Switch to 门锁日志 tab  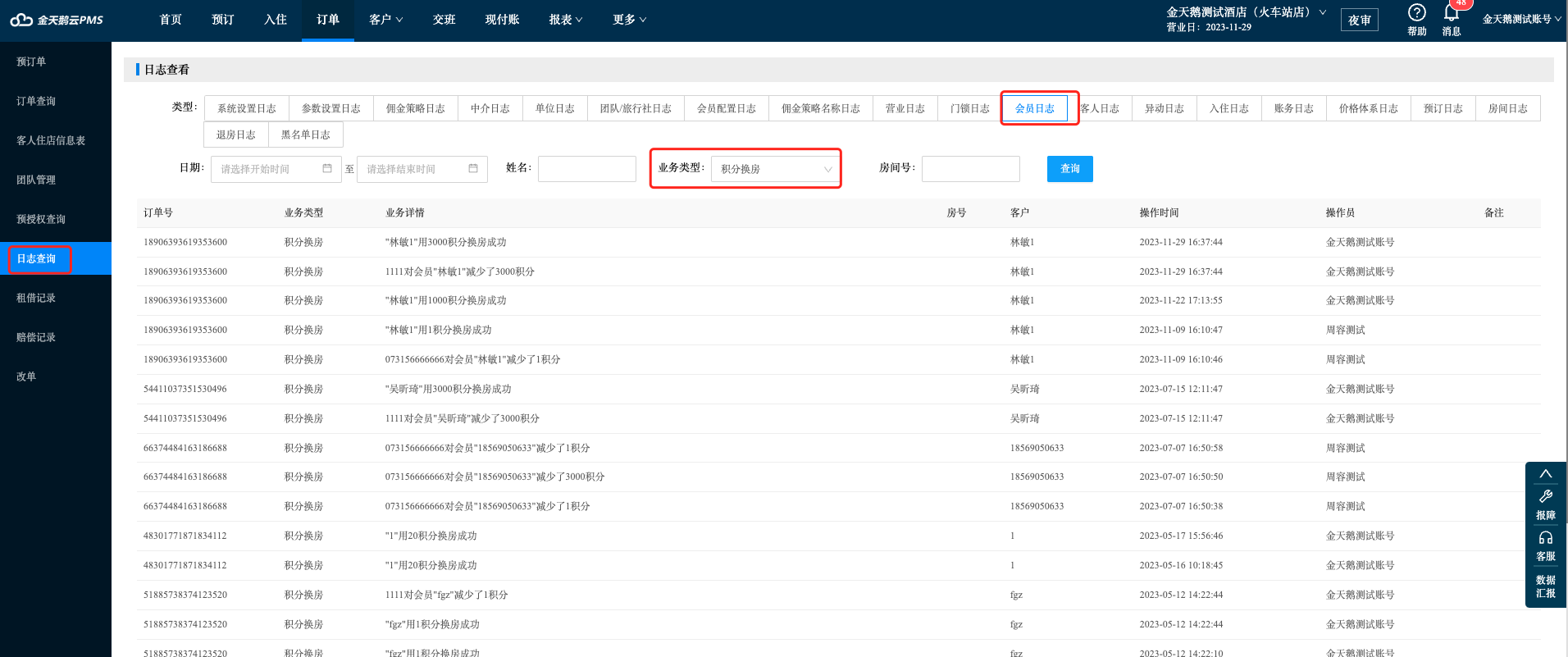(x=970, y=108)
